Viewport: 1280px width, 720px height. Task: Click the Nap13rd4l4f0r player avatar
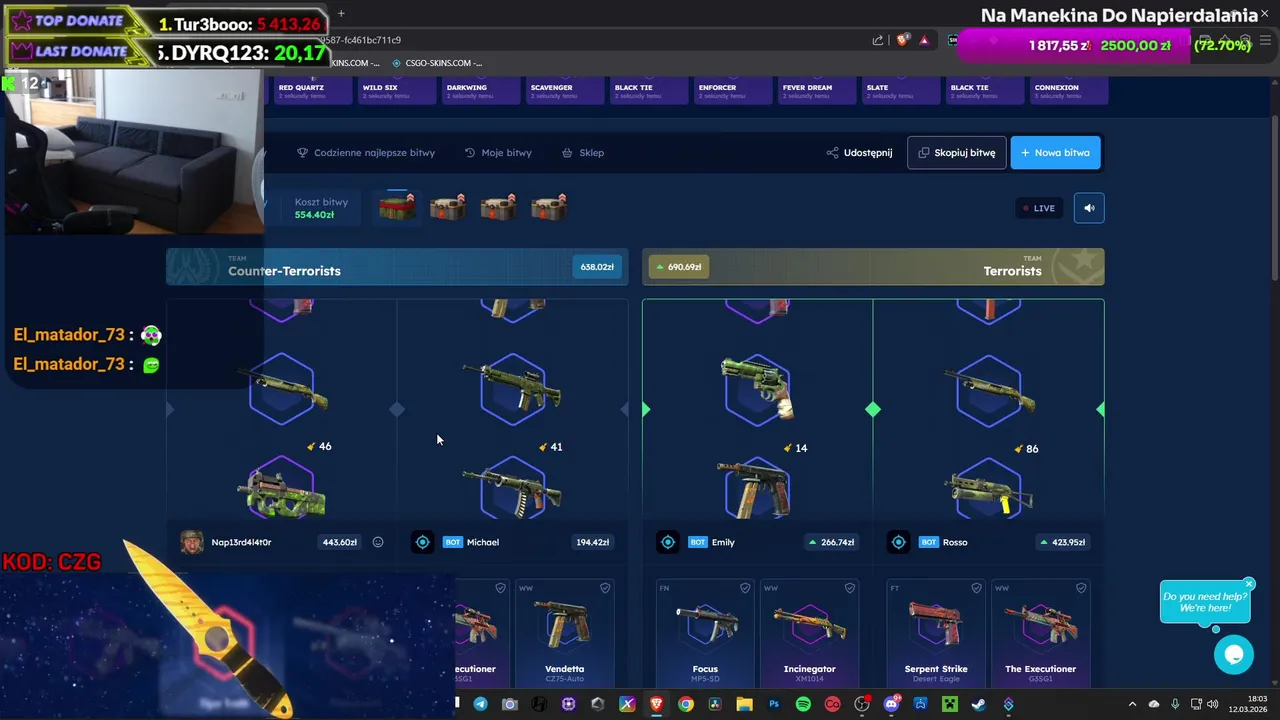191,542
